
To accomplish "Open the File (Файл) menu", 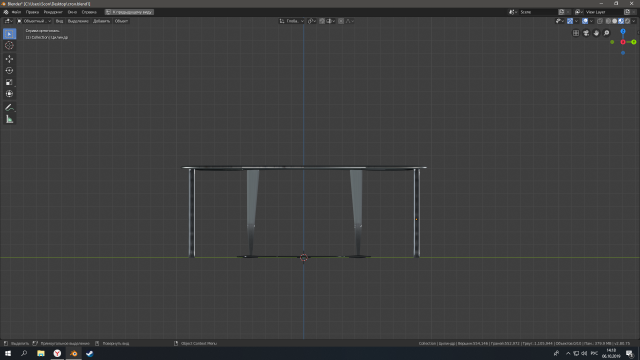I will click(16, 12).
